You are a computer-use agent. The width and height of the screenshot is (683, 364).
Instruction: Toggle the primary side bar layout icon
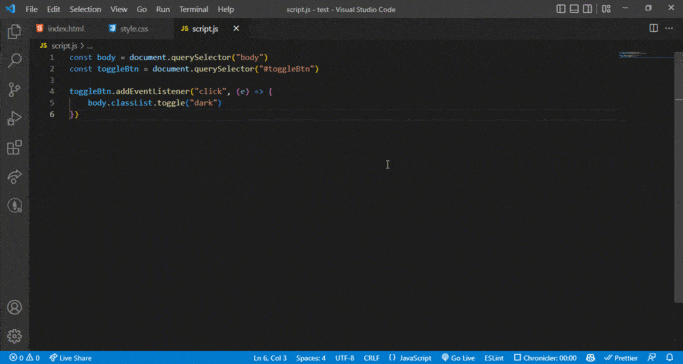click(x=561, y=9)
